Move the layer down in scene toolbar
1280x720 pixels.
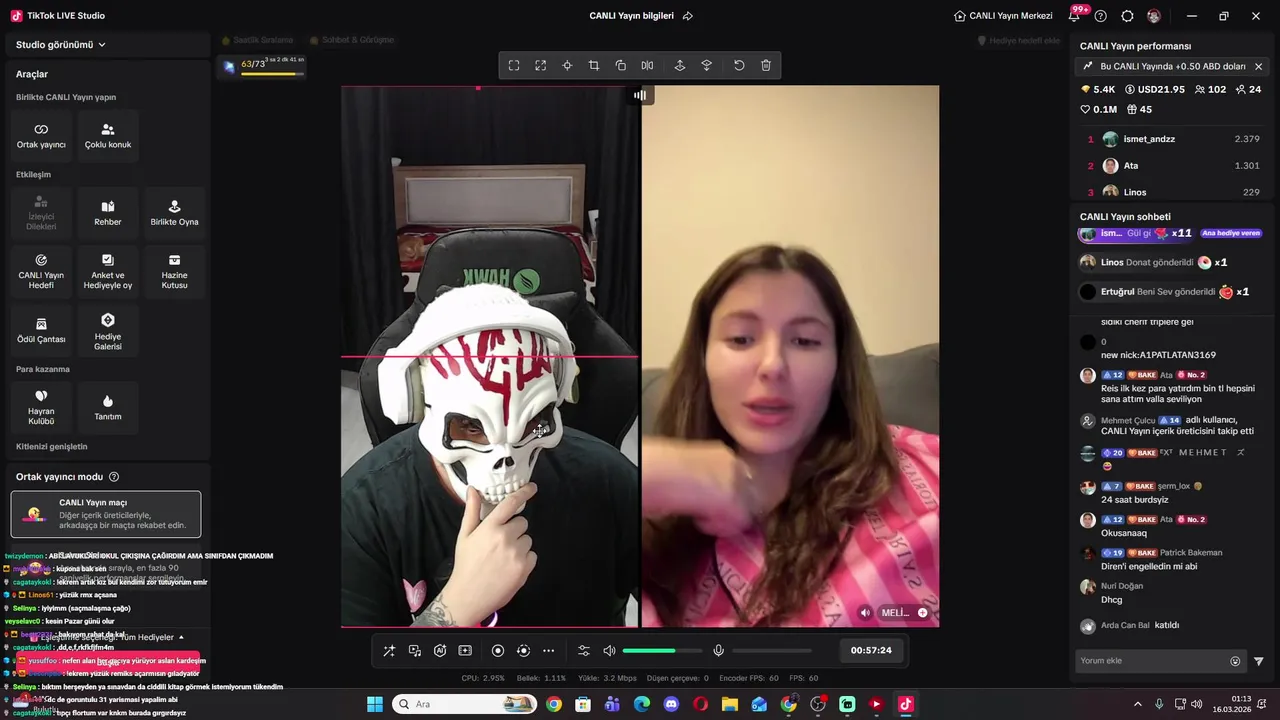point(707,66)
